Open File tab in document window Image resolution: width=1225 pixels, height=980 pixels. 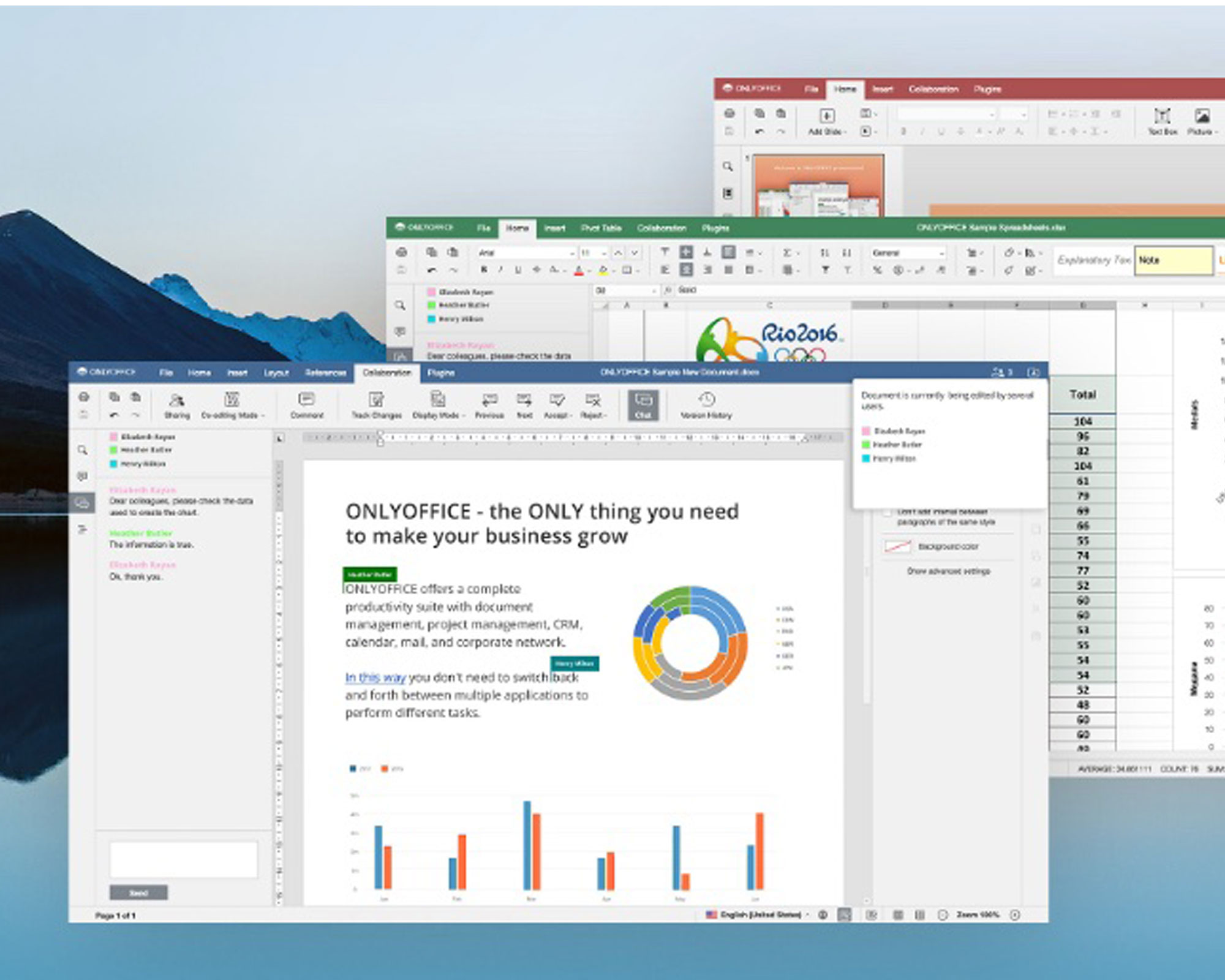[x=165, y=372]
